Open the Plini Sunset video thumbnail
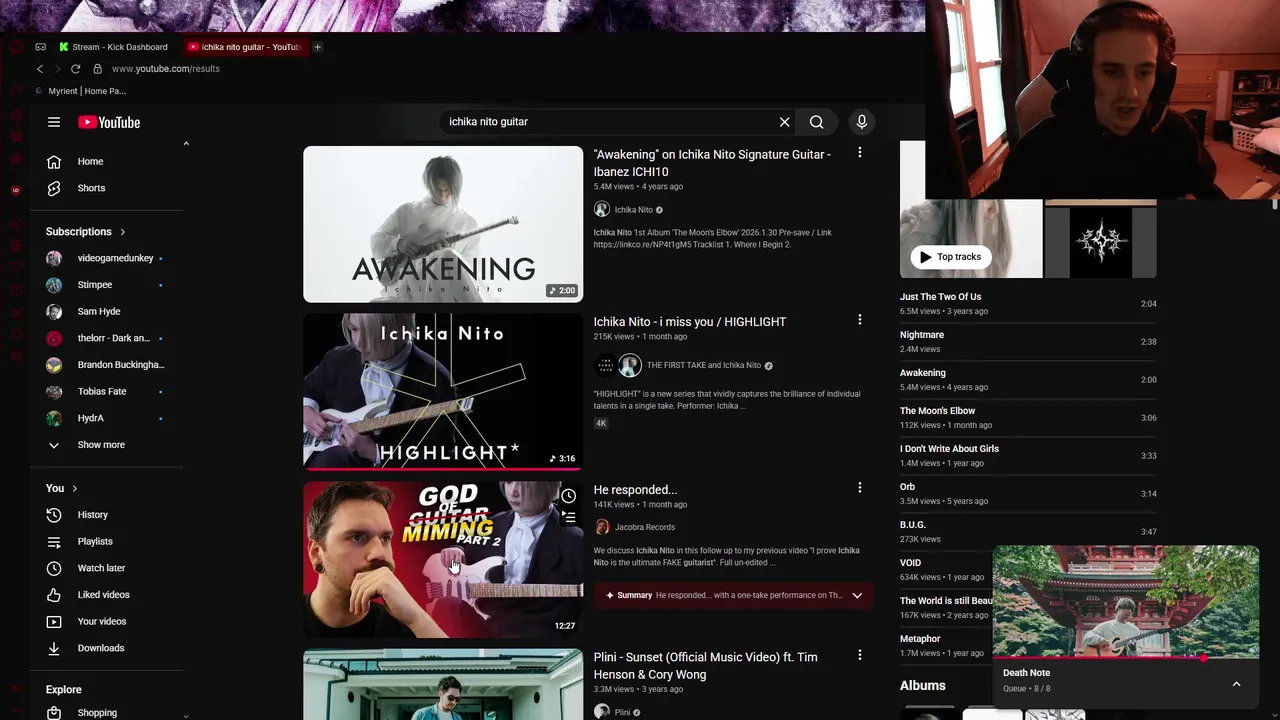Screen dimensions: 1280x720 click(443, 685)
